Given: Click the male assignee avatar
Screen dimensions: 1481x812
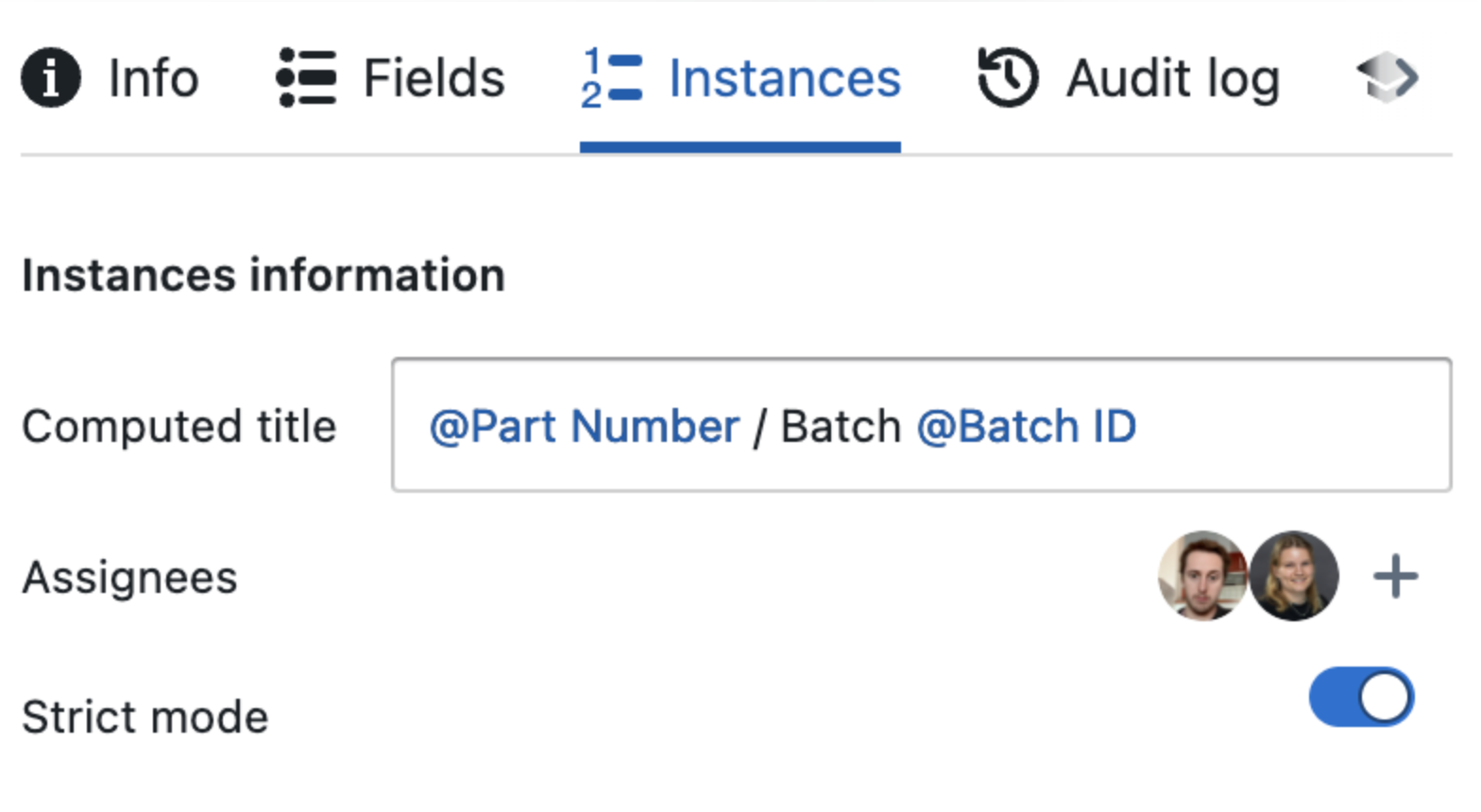Looking at the screenshot, I should pyautogui.click(x=1202, y=576).
